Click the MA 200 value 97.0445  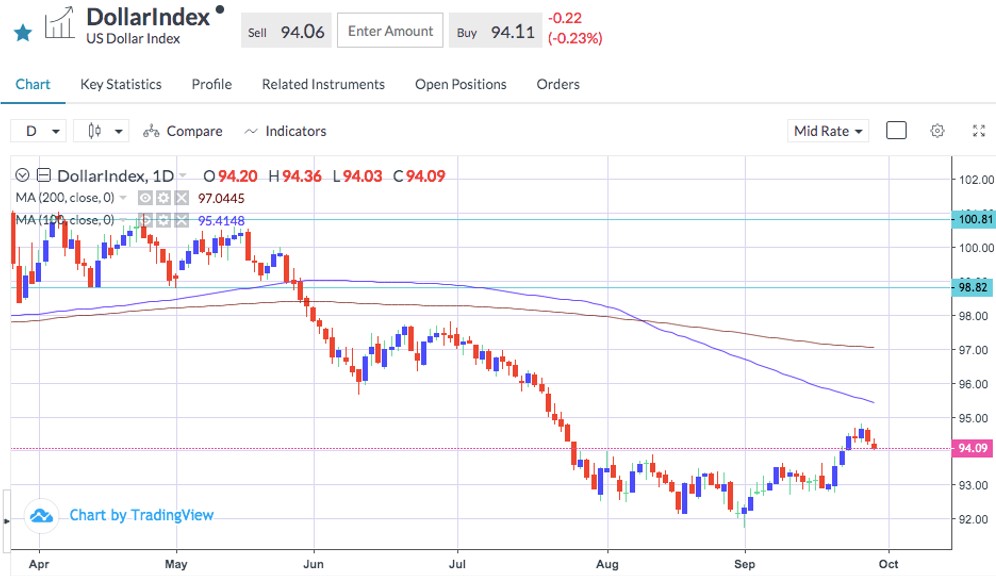[x=221, y=198]
